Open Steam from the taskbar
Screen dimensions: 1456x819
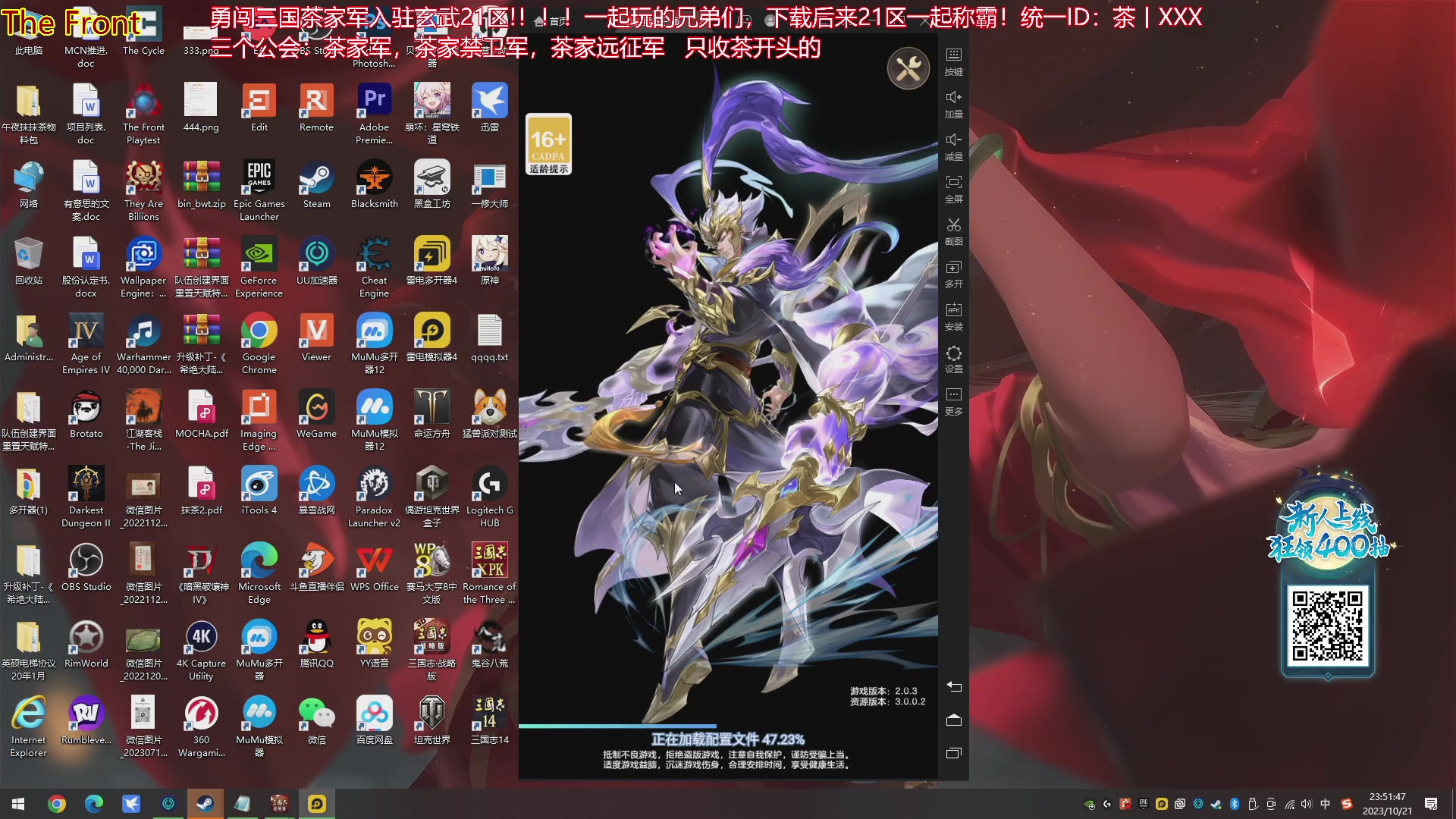point(205,804)
